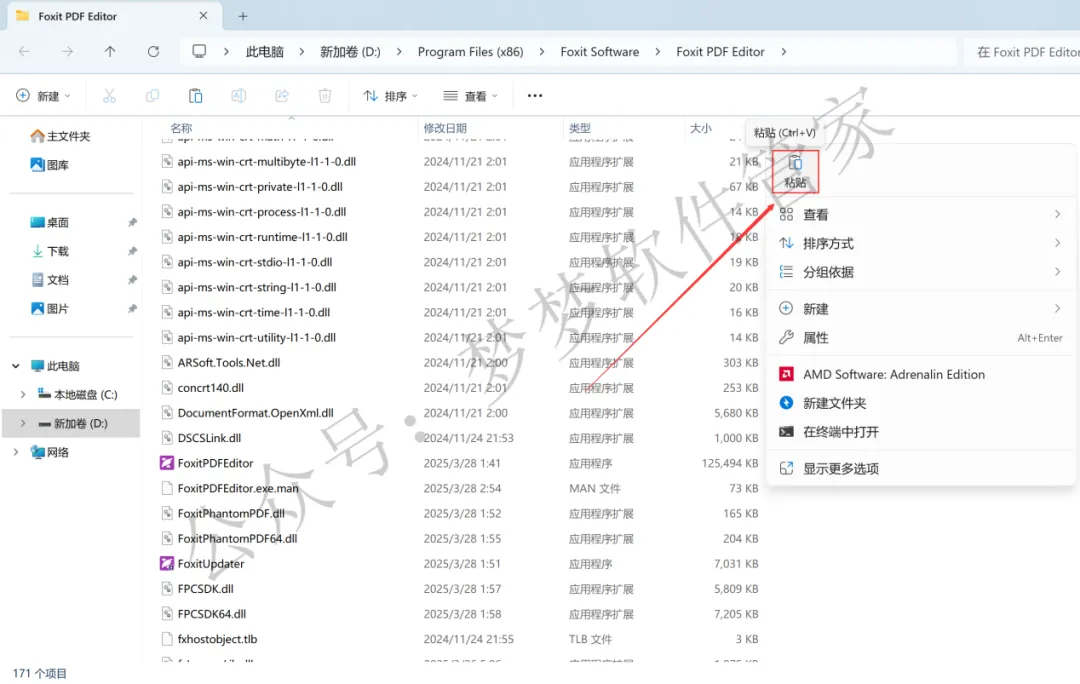
Task: Sort by 大小 column header
Action: 701,128
